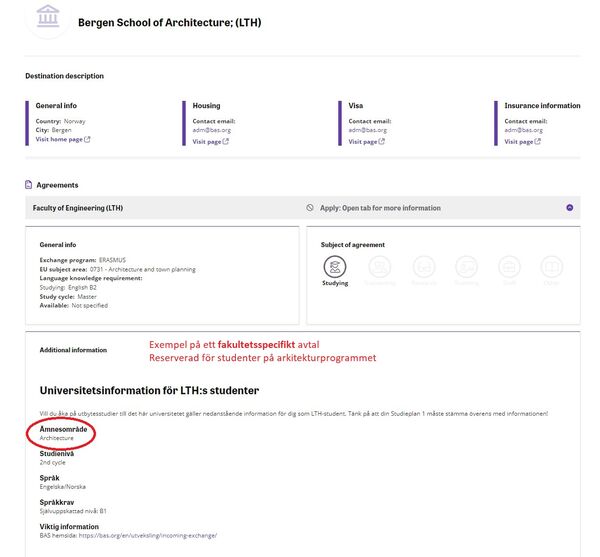Viewport: 600px width, 557px height.
Task: Click the Agreements document icon
Action: point(29,185)
